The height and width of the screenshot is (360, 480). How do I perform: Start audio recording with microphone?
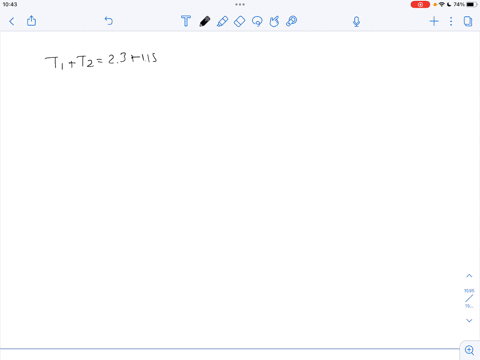pos(356,22)
